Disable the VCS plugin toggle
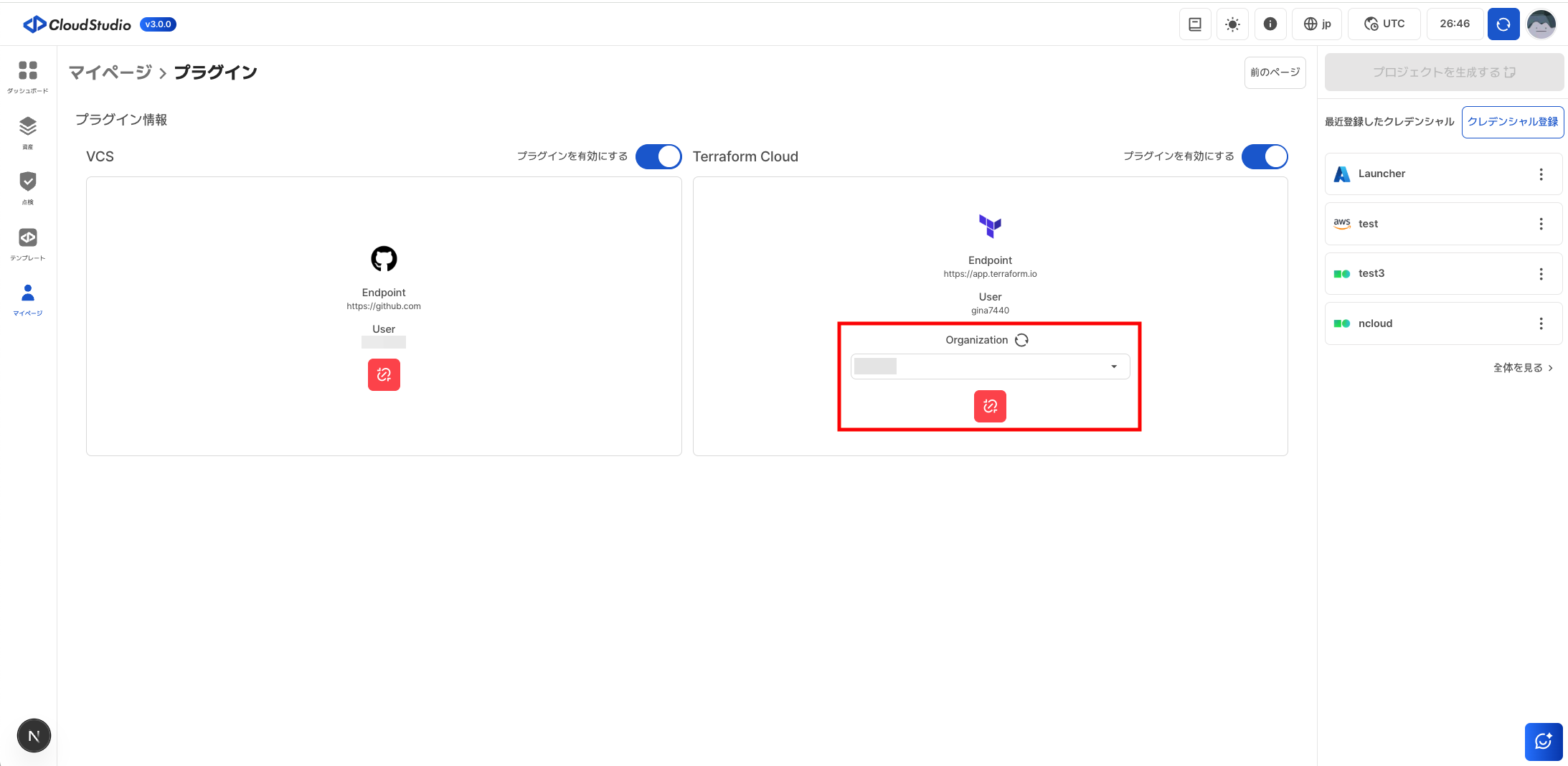 click(x=658, y=156)
